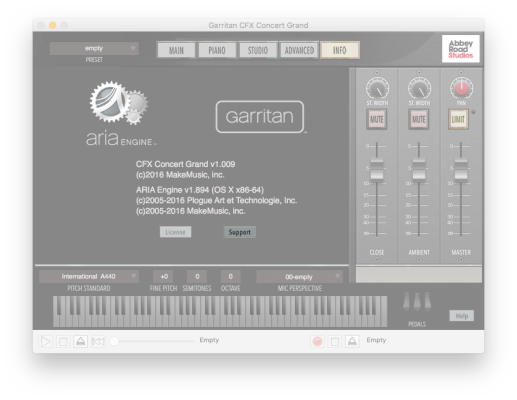The width and height of the screenshot is (517, 400).
Task: Click the text CFX Concert Grand v1.009
Action: tap(185, 164)
